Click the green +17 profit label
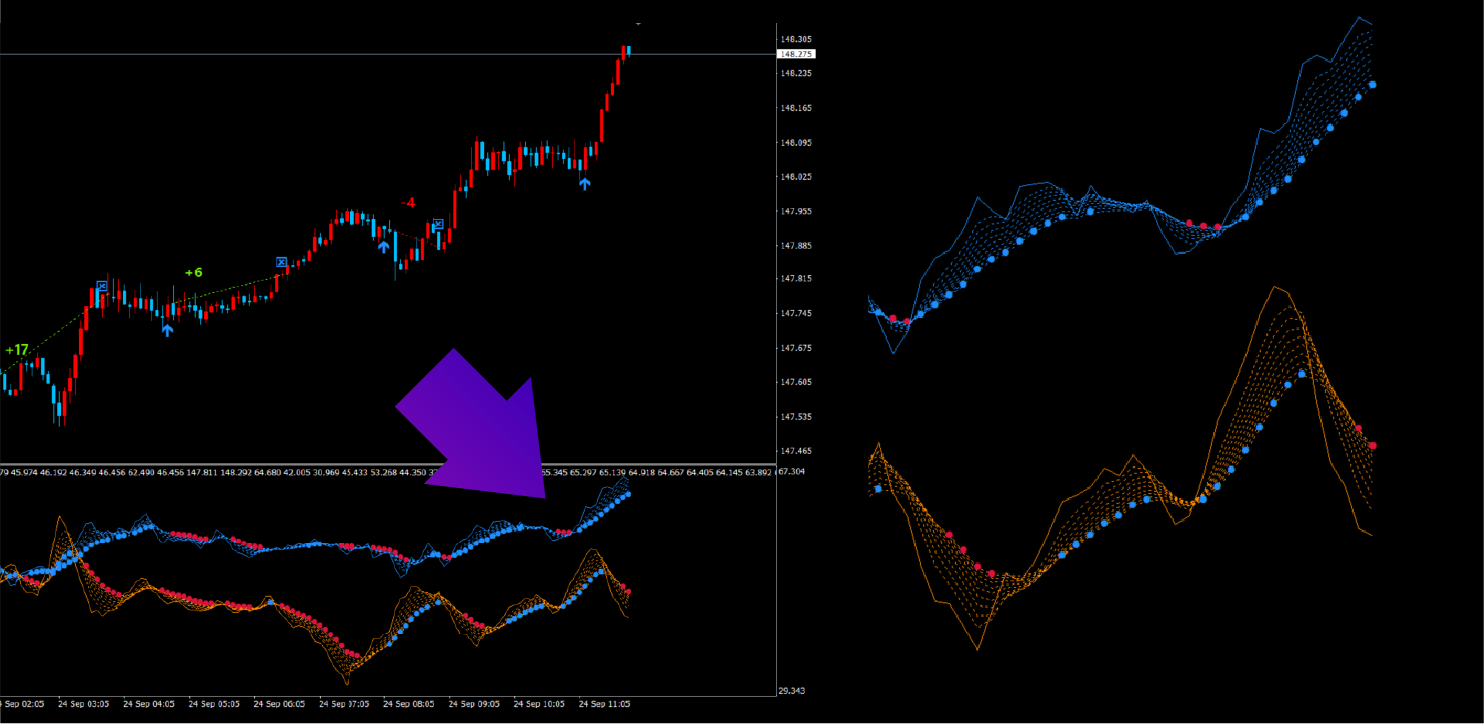This screenshot has width=1484, height=724. pos(17,350)
